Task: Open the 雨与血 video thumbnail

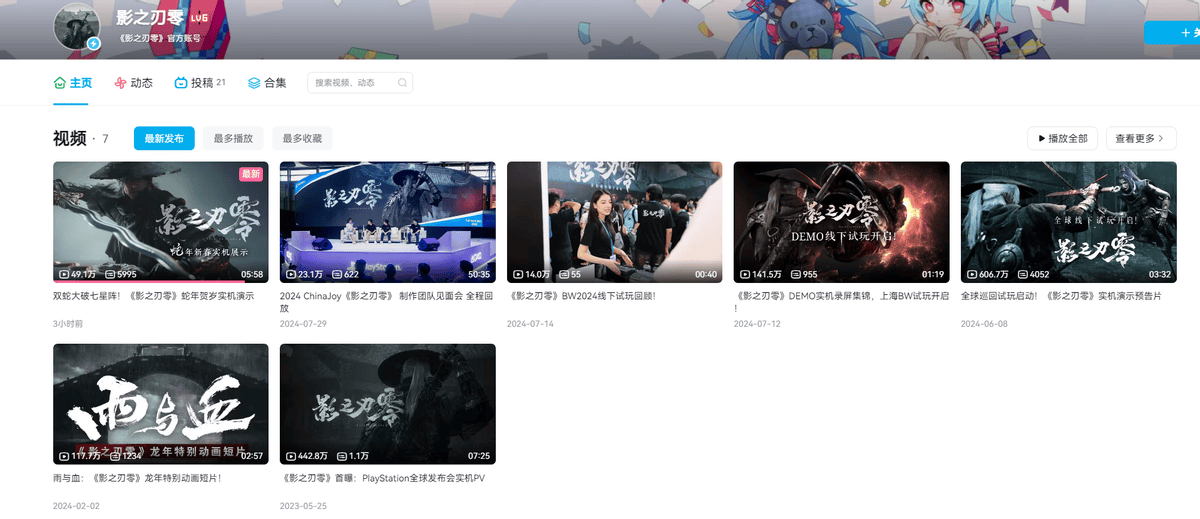Action: pos(160,404)
